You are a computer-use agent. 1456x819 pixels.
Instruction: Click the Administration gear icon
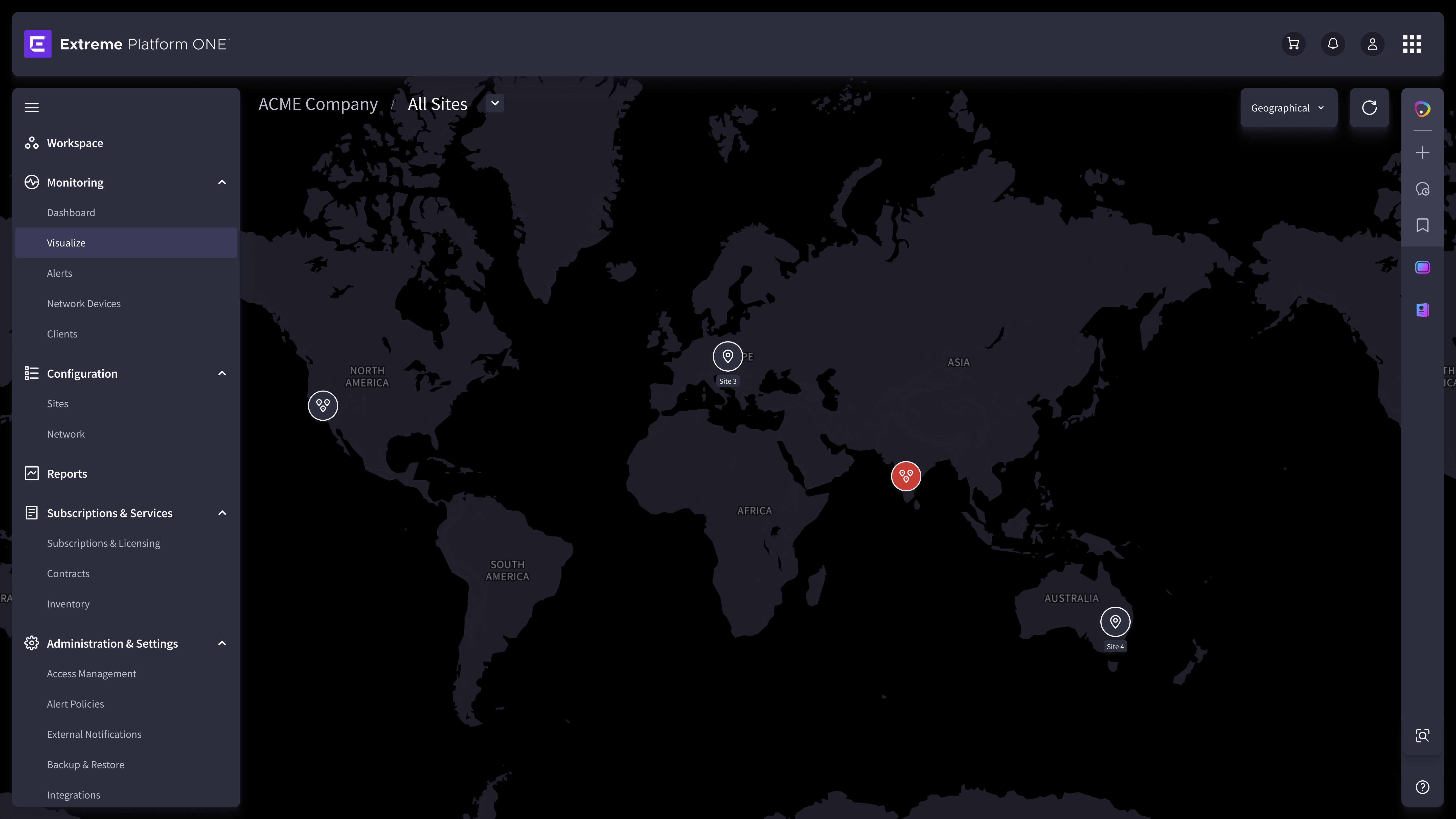32,643
